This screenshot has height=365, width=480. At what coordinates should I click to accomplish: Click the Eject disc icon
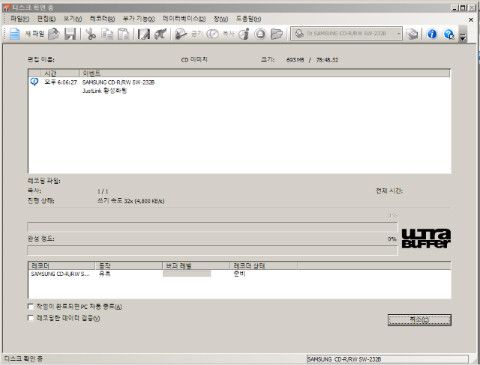click(260, 34)
